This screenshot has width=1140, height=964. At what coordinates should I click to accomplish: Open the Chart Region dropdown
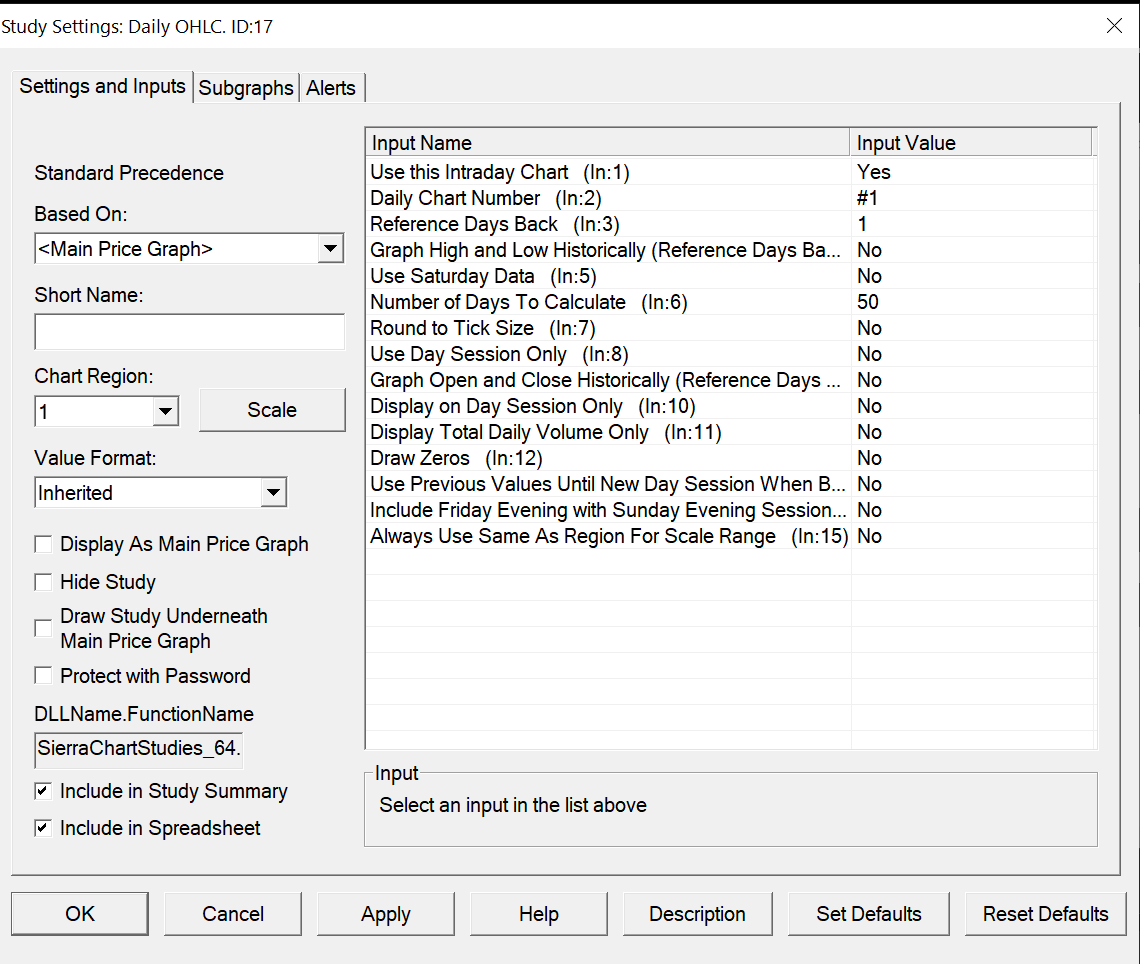tap(166, 411)
